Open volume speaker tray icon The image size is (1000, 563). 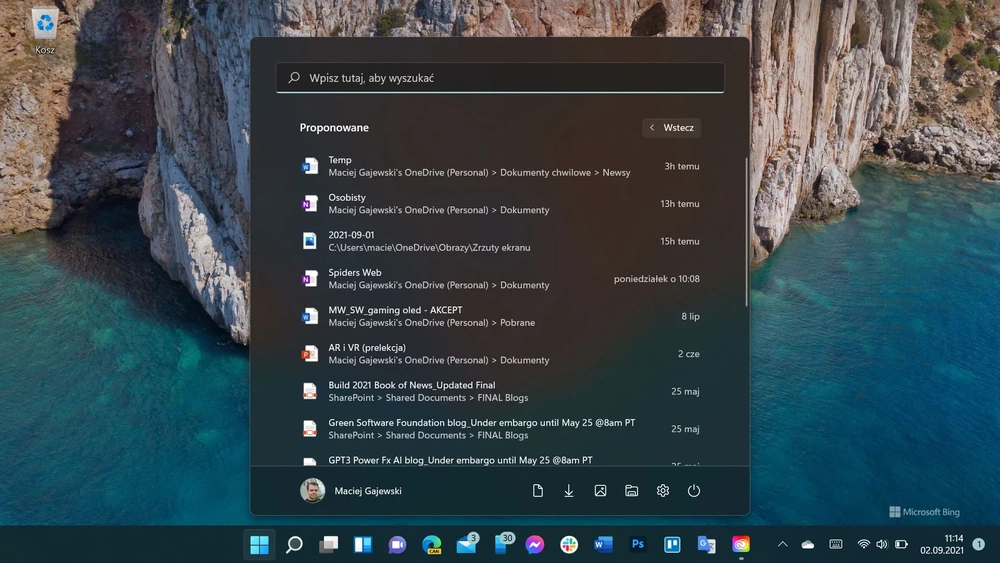pyautogui.click(x=882, y=545)
